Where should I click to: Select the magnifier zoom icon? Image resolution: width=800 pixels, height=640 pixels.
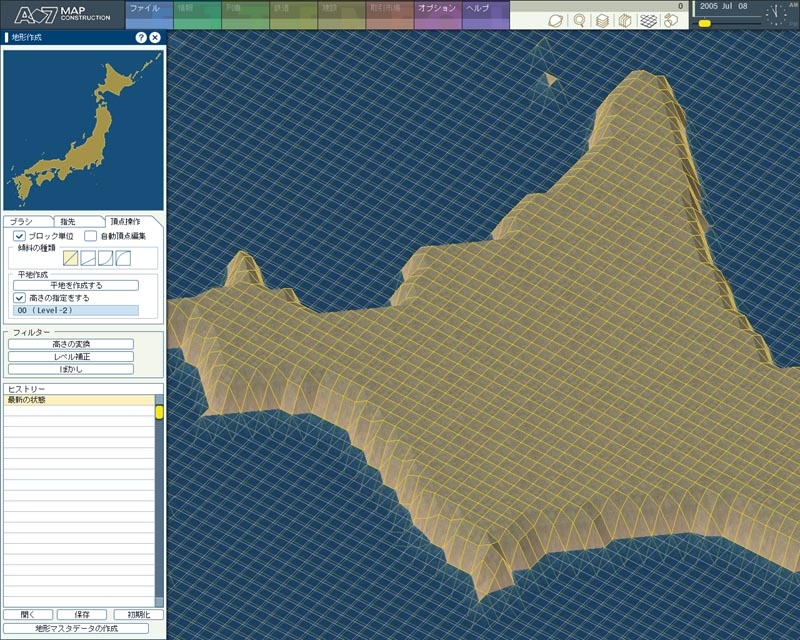click(x=579, y=20)
